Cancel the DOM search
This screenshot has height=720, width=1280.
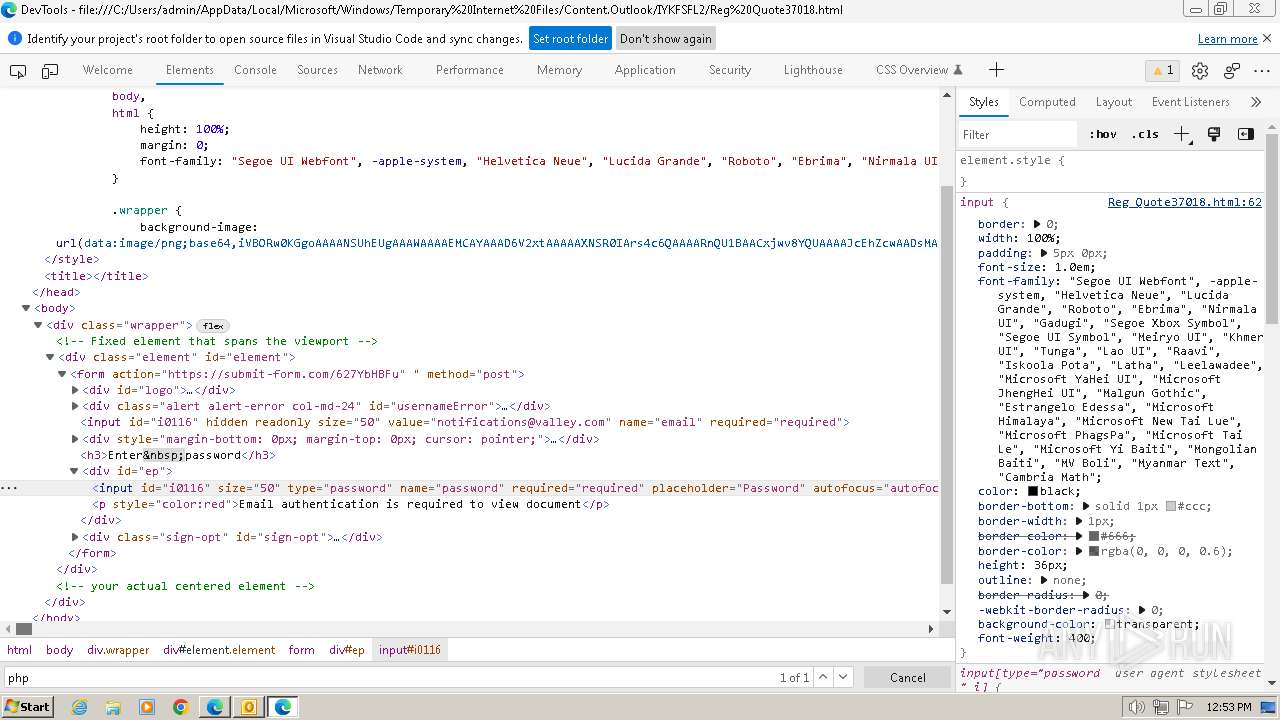[908, 677]
